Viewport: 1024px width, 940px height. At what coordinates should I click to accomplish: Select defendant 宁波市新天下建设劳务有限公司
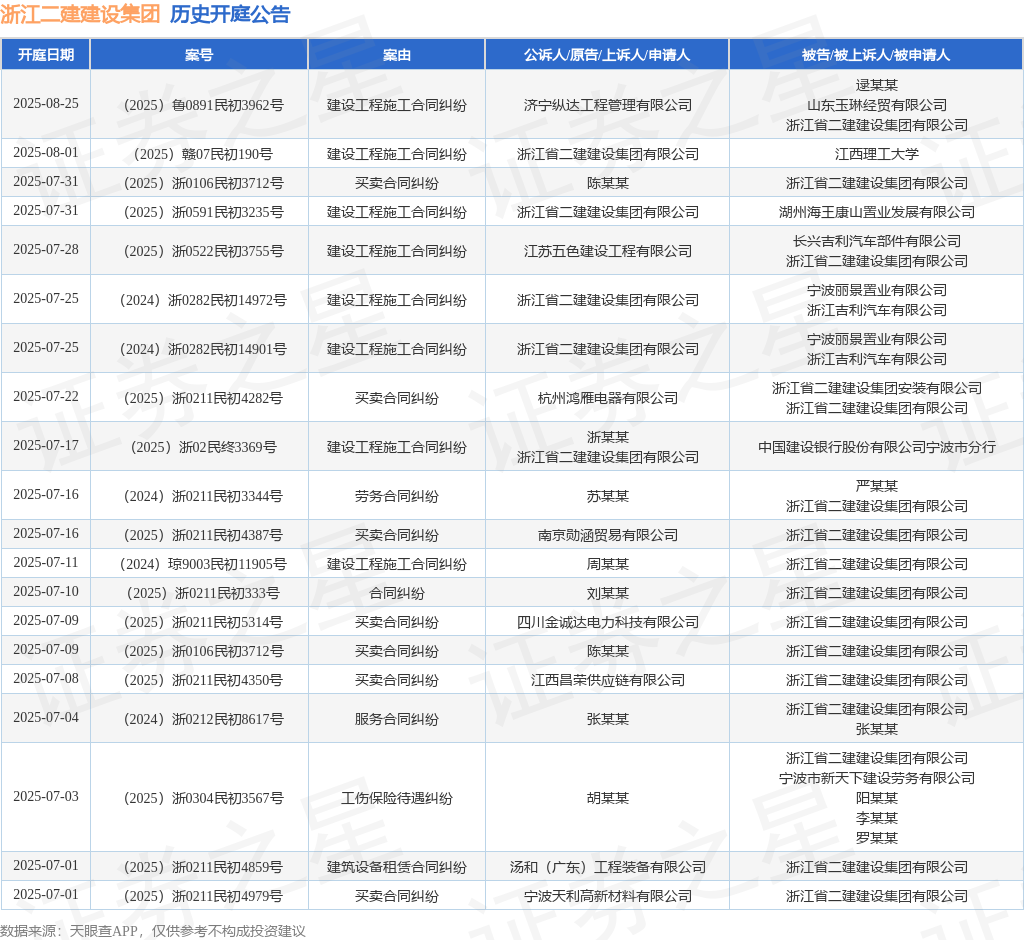[x=876, y=778]
